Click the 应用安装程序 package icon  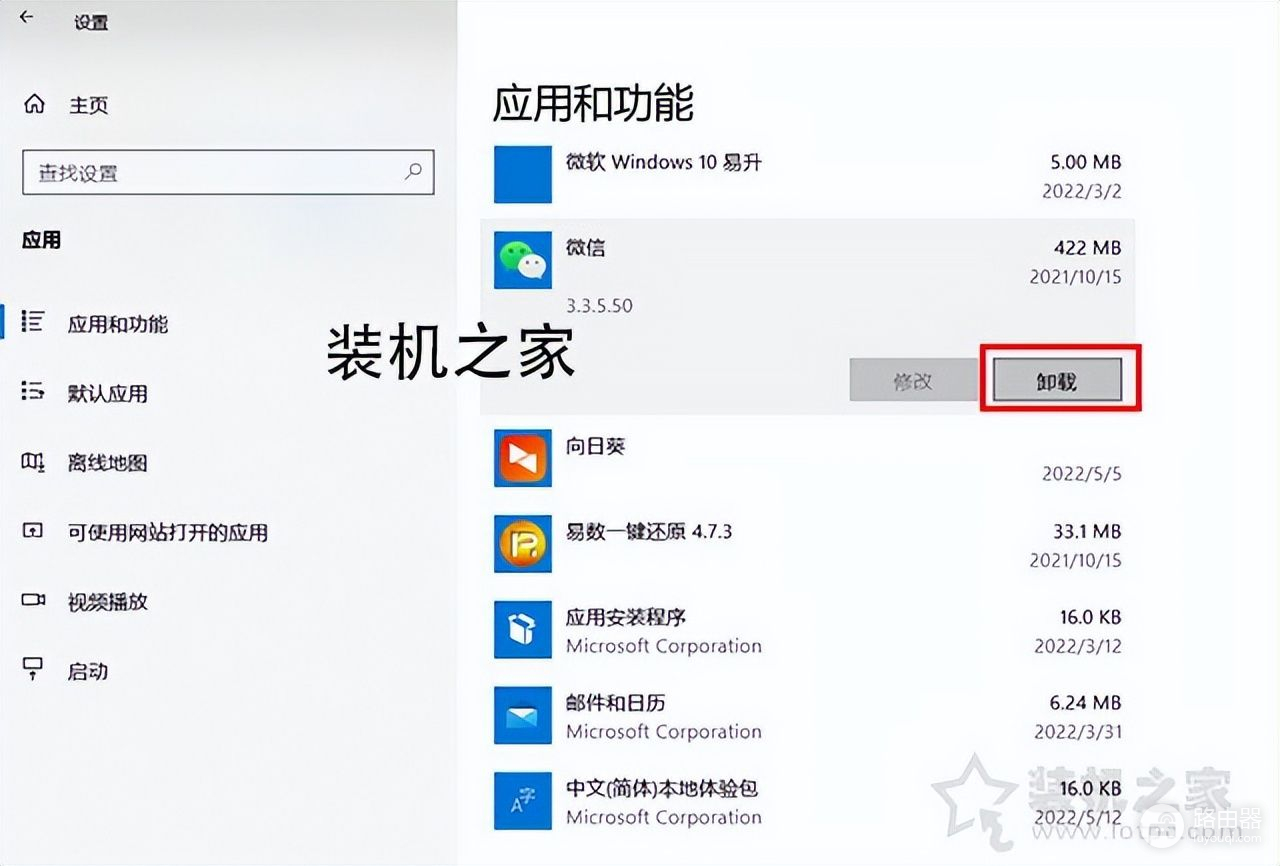point(522,630)
